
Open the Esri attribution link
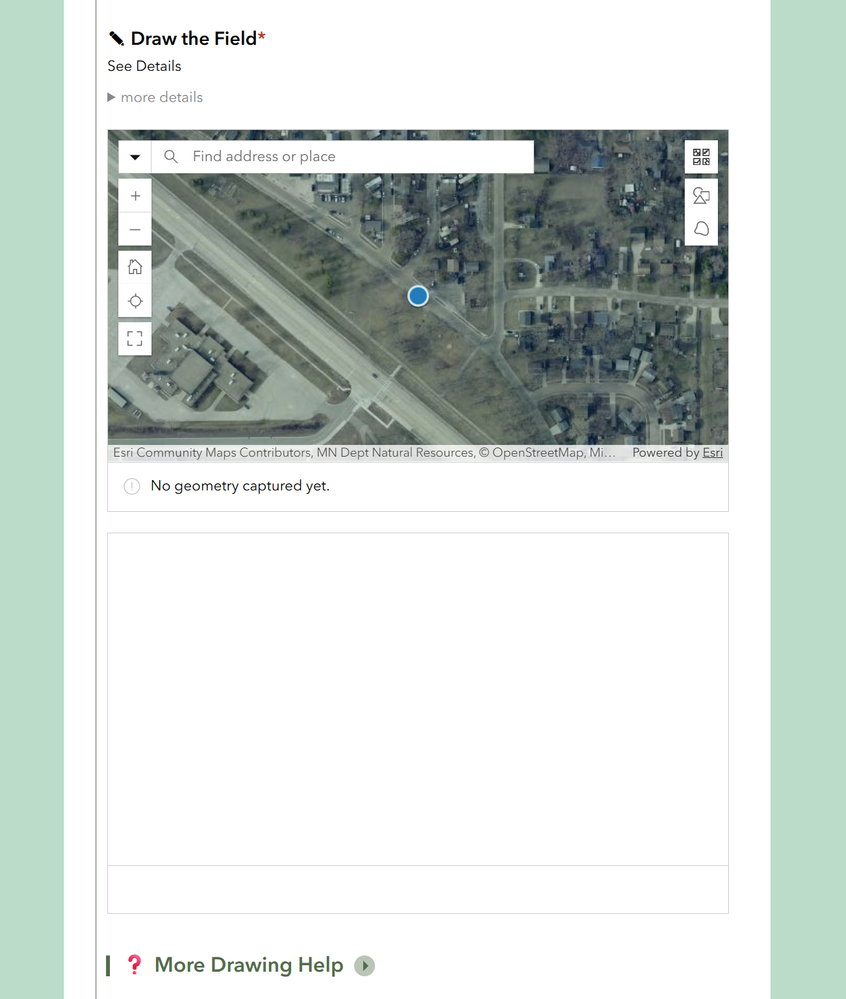pyautogui.click(x=712, y=452)
